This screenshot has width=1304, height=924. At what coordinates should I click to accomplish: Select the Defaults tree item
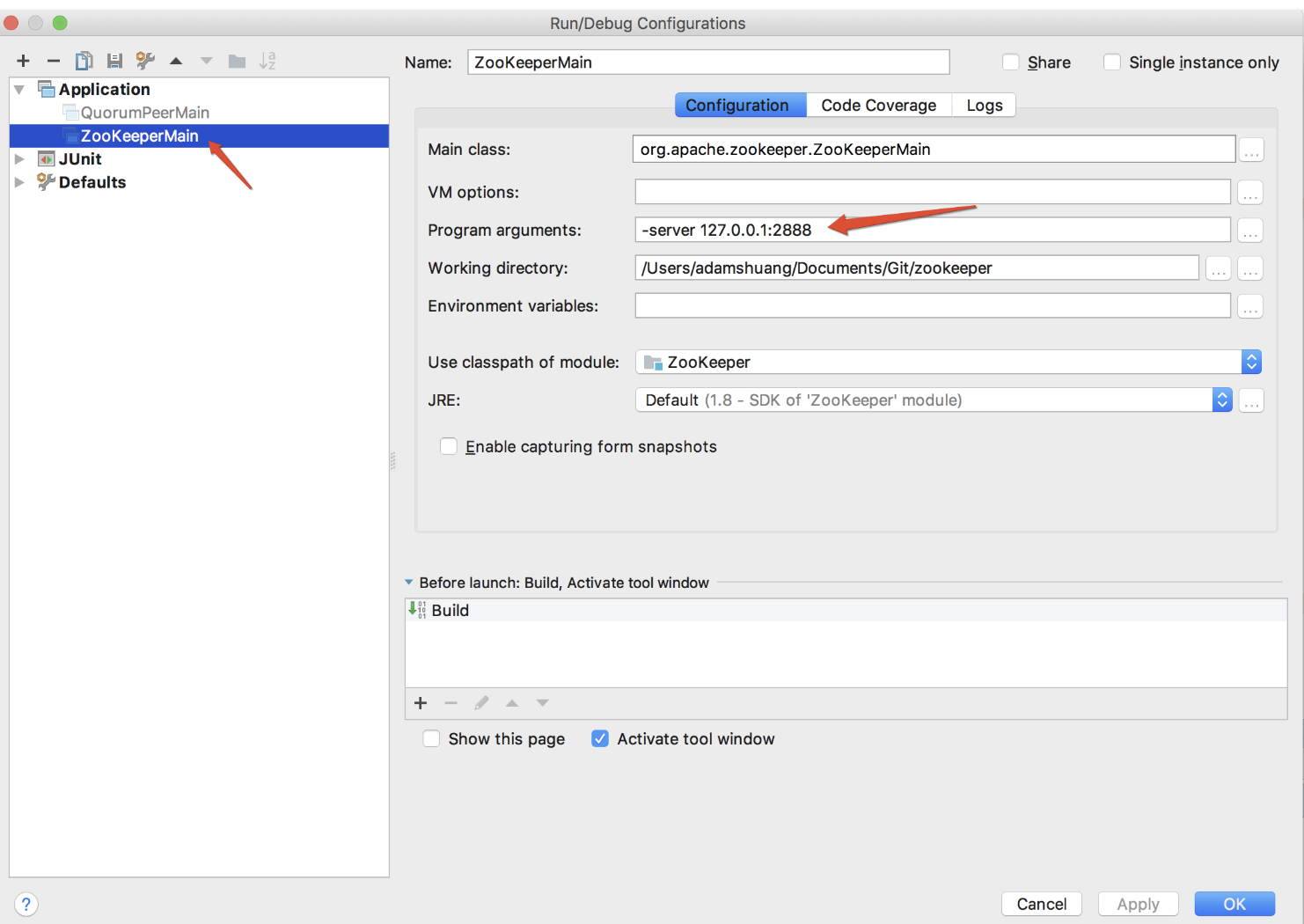coord(199,182)
